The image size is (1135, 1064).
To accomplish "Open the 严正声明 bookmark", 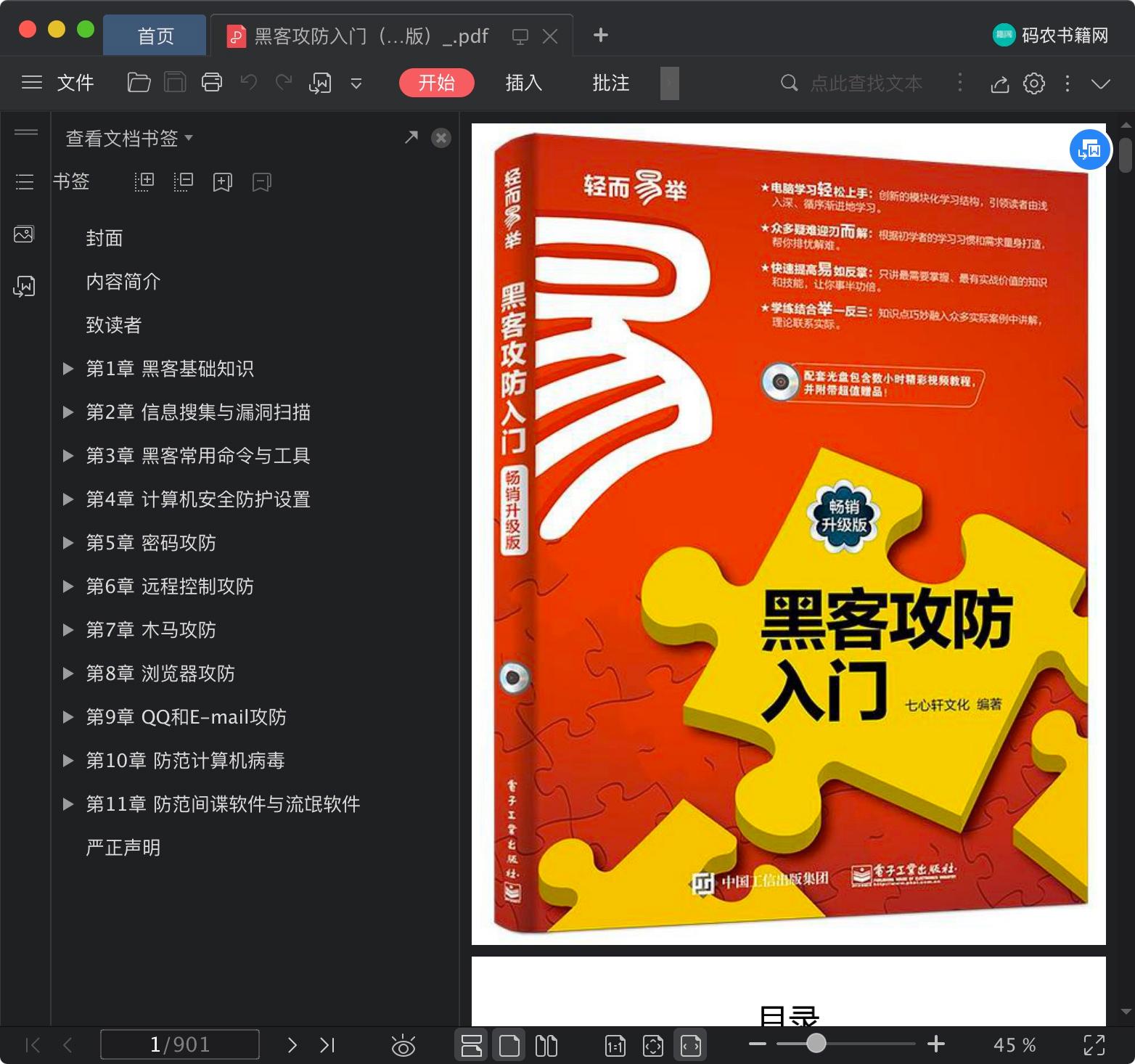I will [x=123, y=848].
